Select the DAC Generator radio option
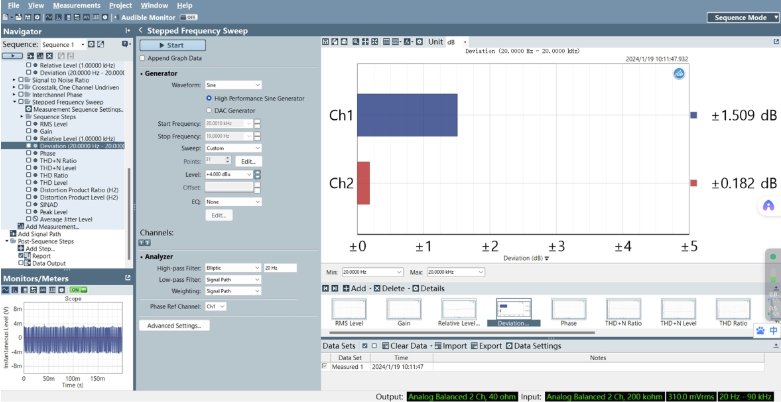The height and width of the screenshot is (402, 781). click(209, 110)
